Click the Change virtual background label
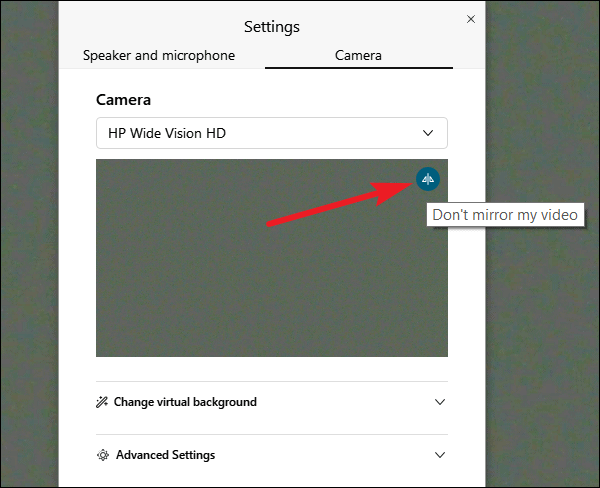Image resolution: width=600 pixels, height=488 pixels. [185, 402]
